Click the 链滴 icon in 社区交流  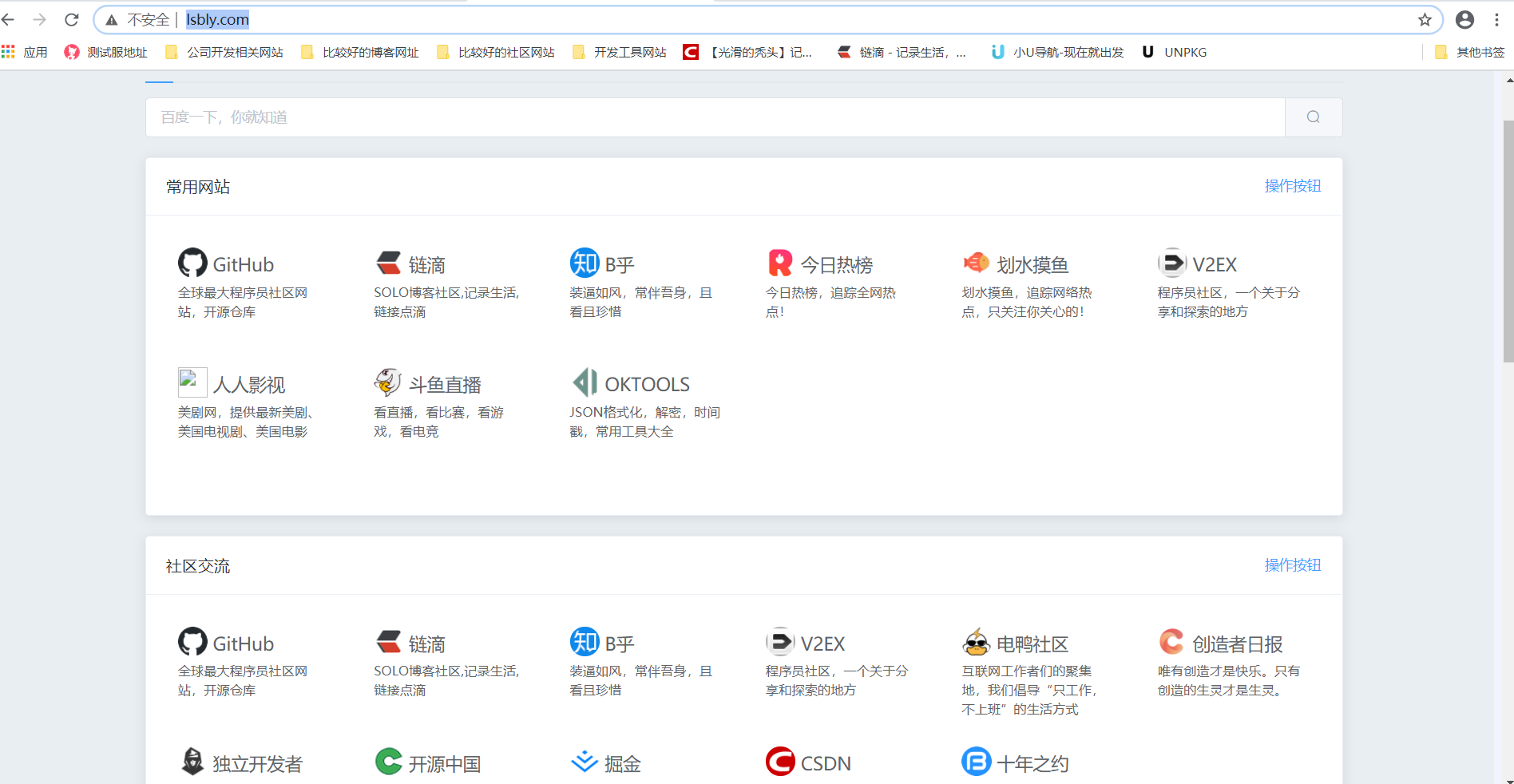click(x=388, y=641)
